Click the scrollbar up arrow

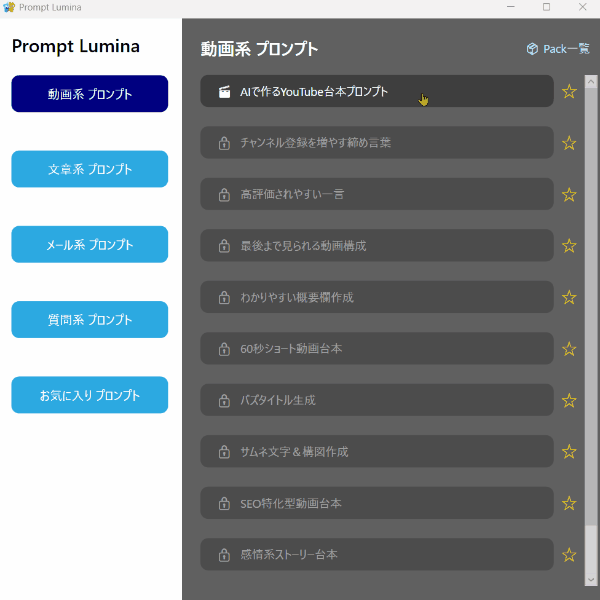point(591,82)
